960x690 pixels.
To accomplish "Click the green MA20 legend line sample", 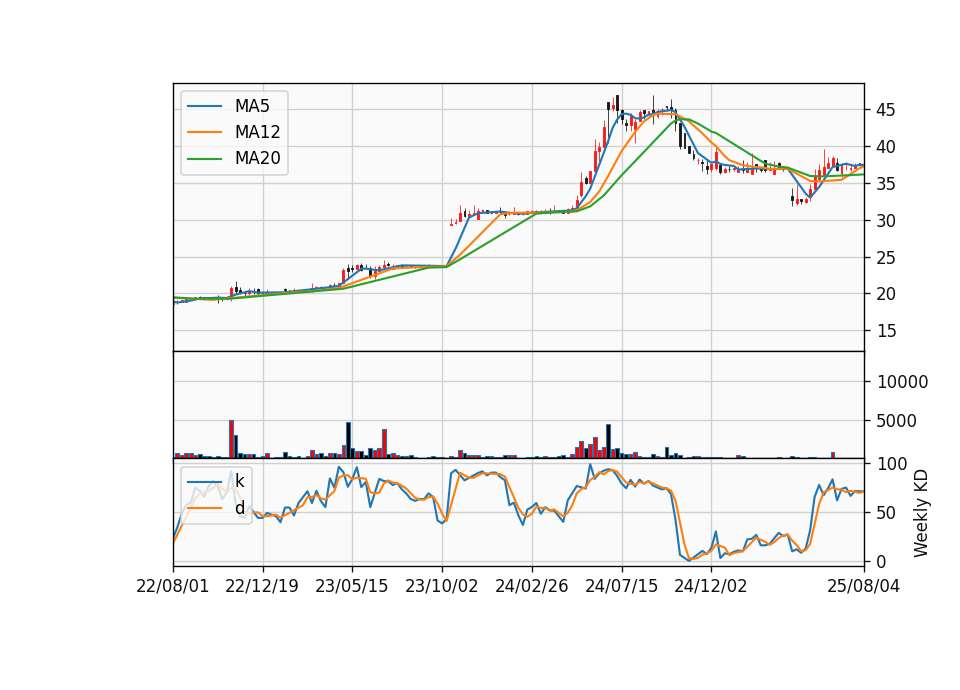I will [204, 159].
